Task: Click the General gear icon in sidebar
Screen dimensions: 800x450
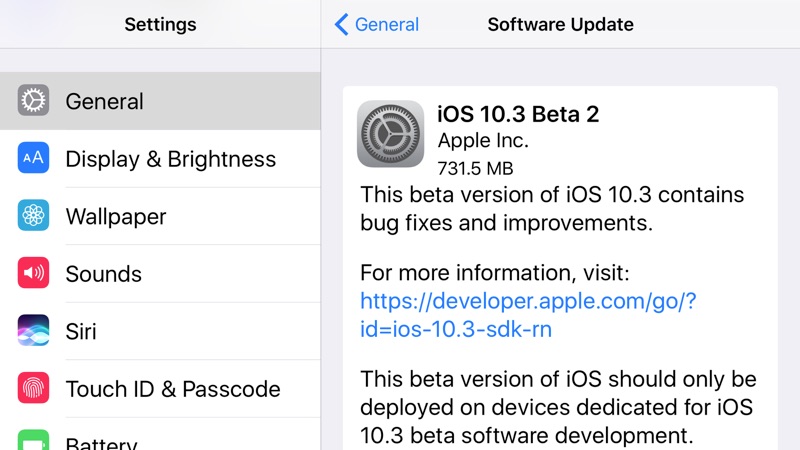Action: pos(33,101)
